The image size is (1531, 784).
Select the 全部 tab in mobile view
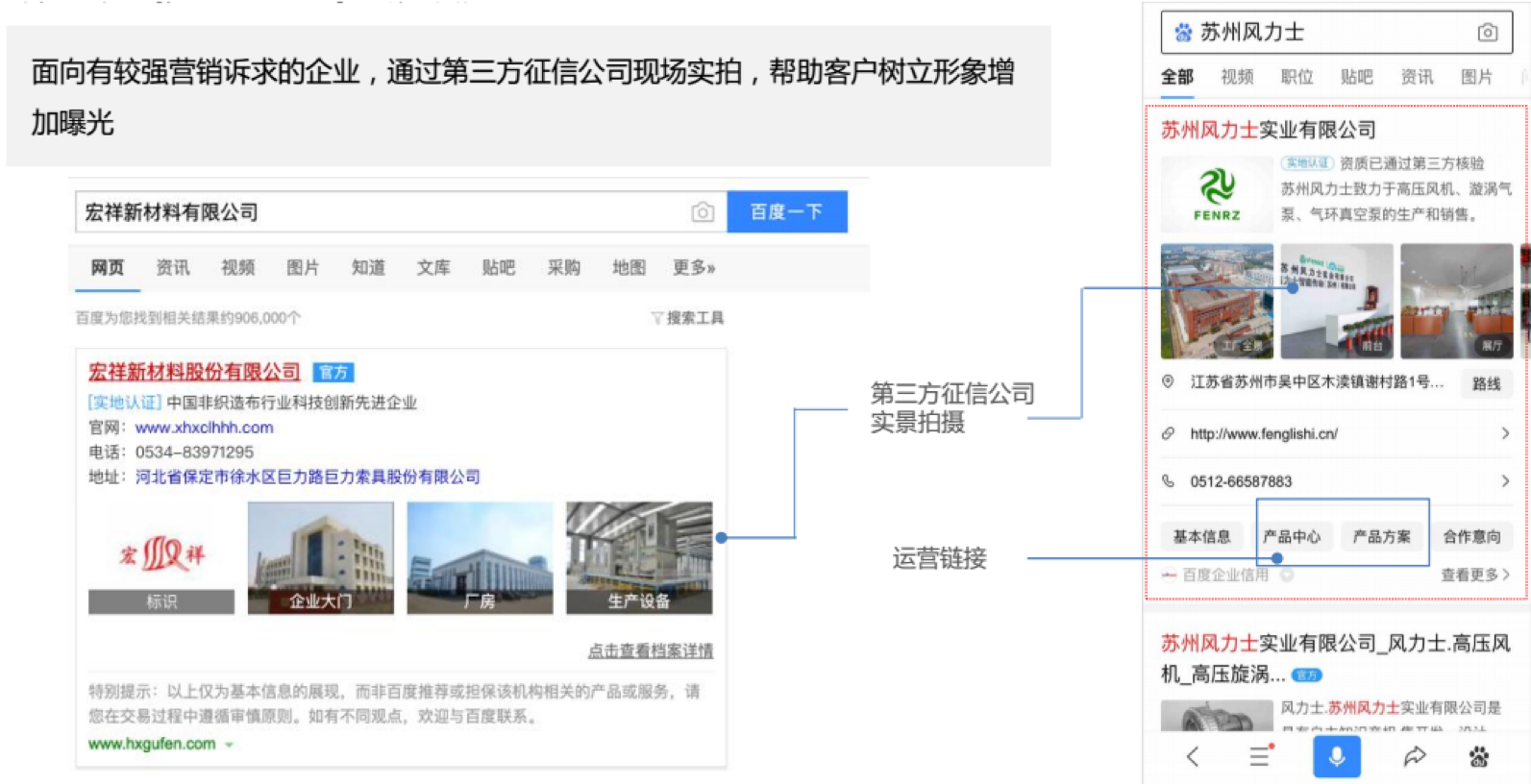coord(1177,77)
